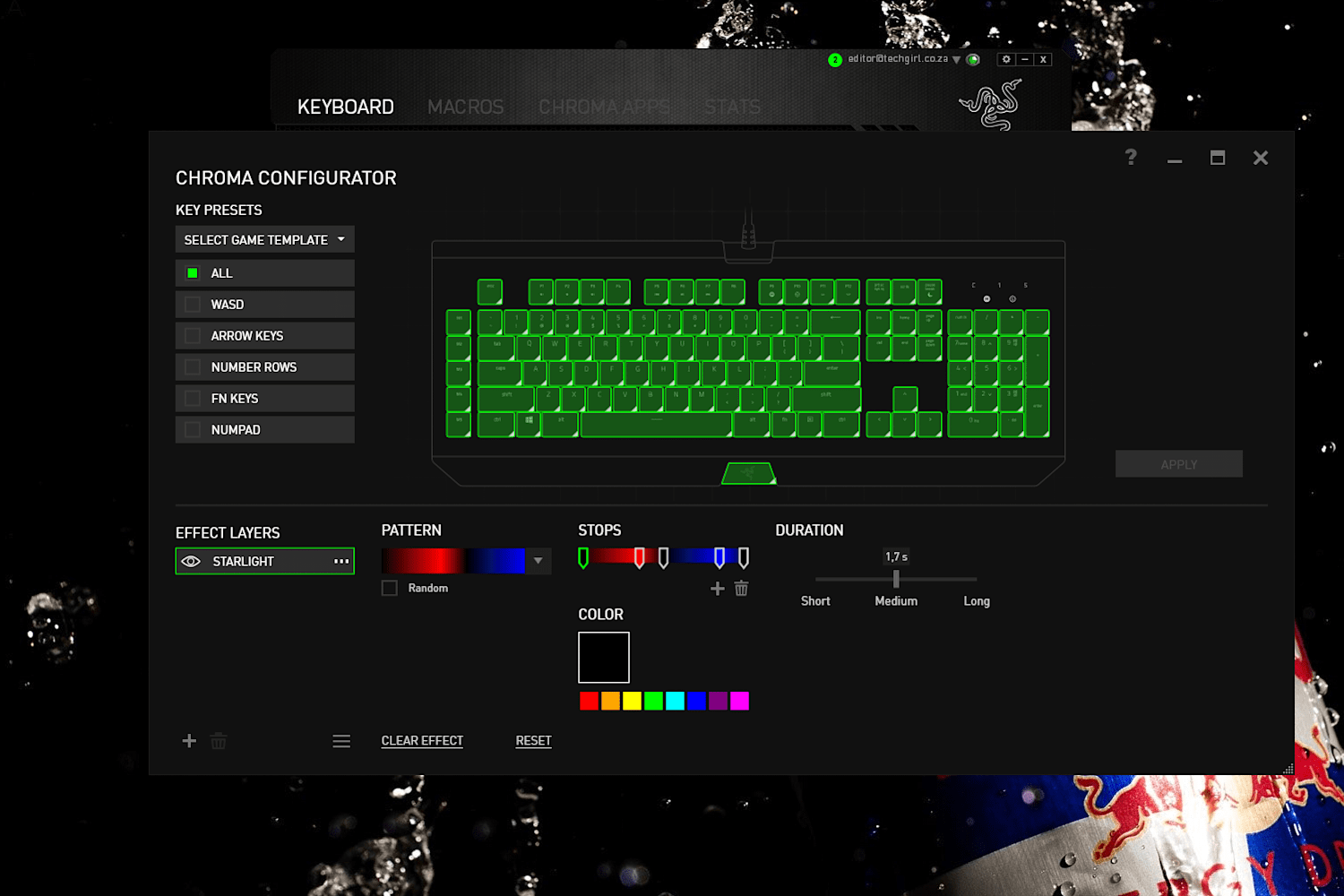Maximize the Chroma Configurator window
Screen dimensions: 1344x896
click(1218, 158)
